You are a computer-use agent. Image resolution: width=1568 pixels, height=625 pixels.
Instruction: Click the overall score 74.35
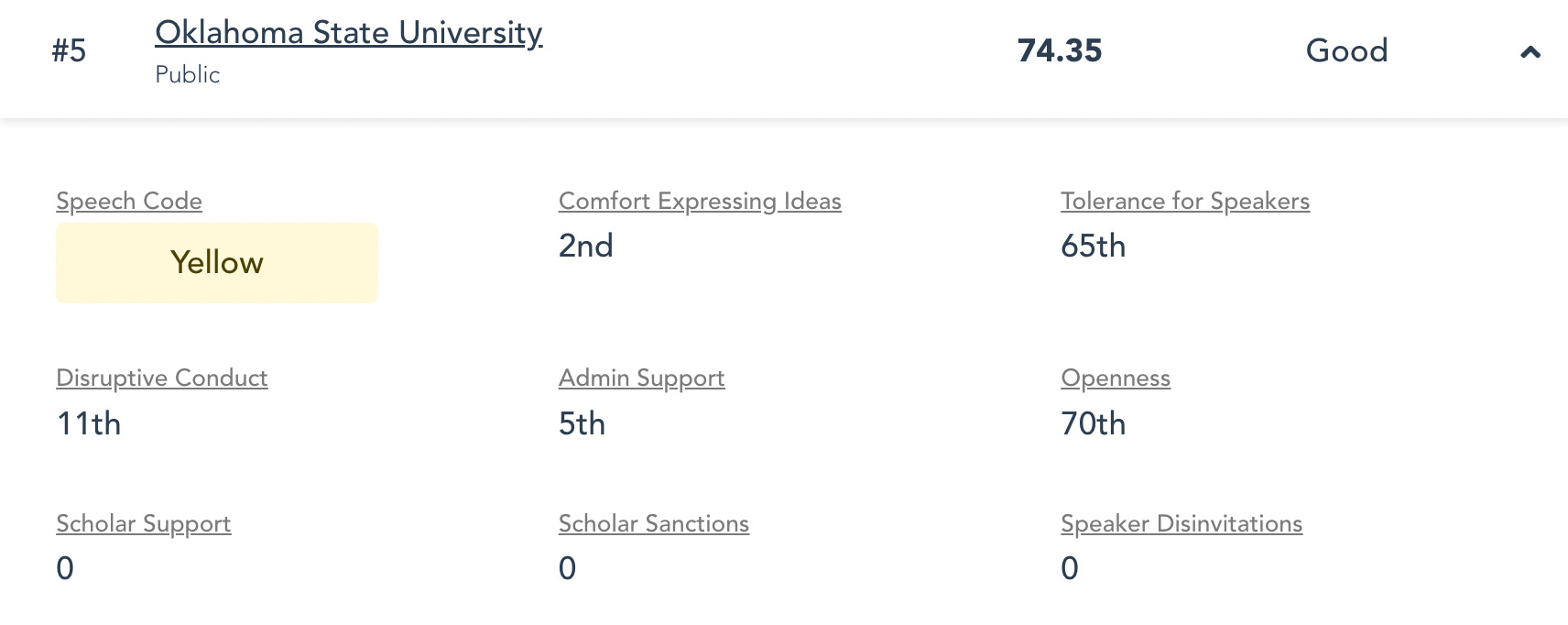tap(1060, 50)
